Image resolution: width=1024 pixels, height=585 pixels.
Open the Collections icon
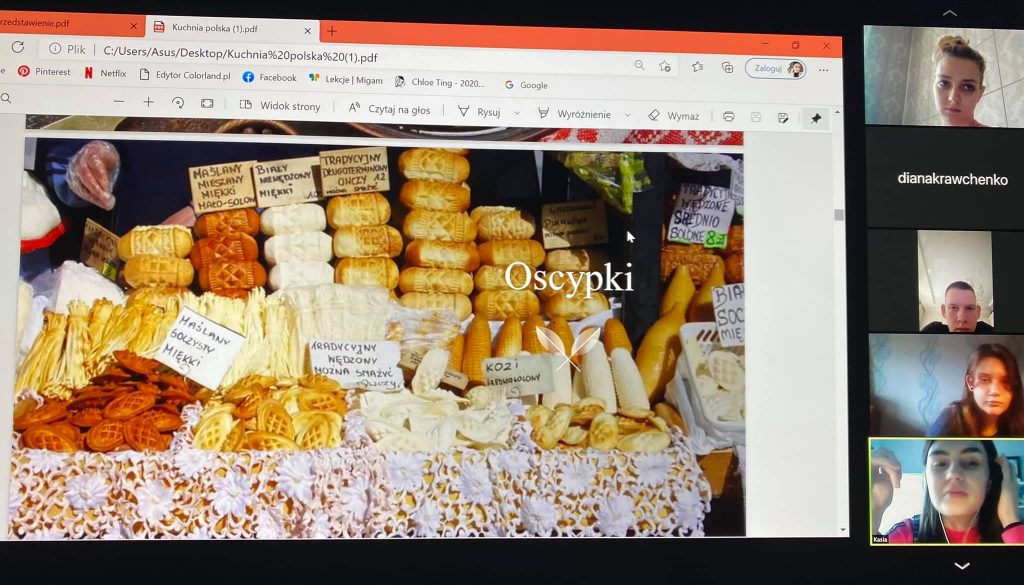727,67
